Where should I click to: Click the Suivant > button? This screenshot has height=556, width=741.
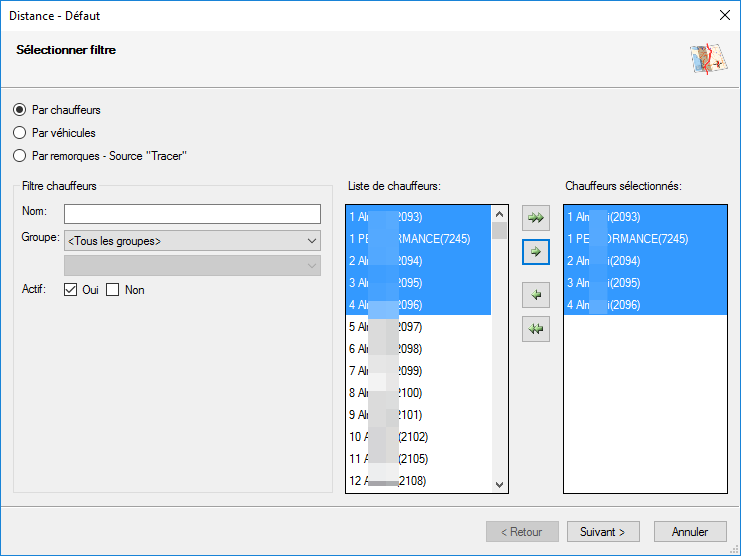click(603, 532)
